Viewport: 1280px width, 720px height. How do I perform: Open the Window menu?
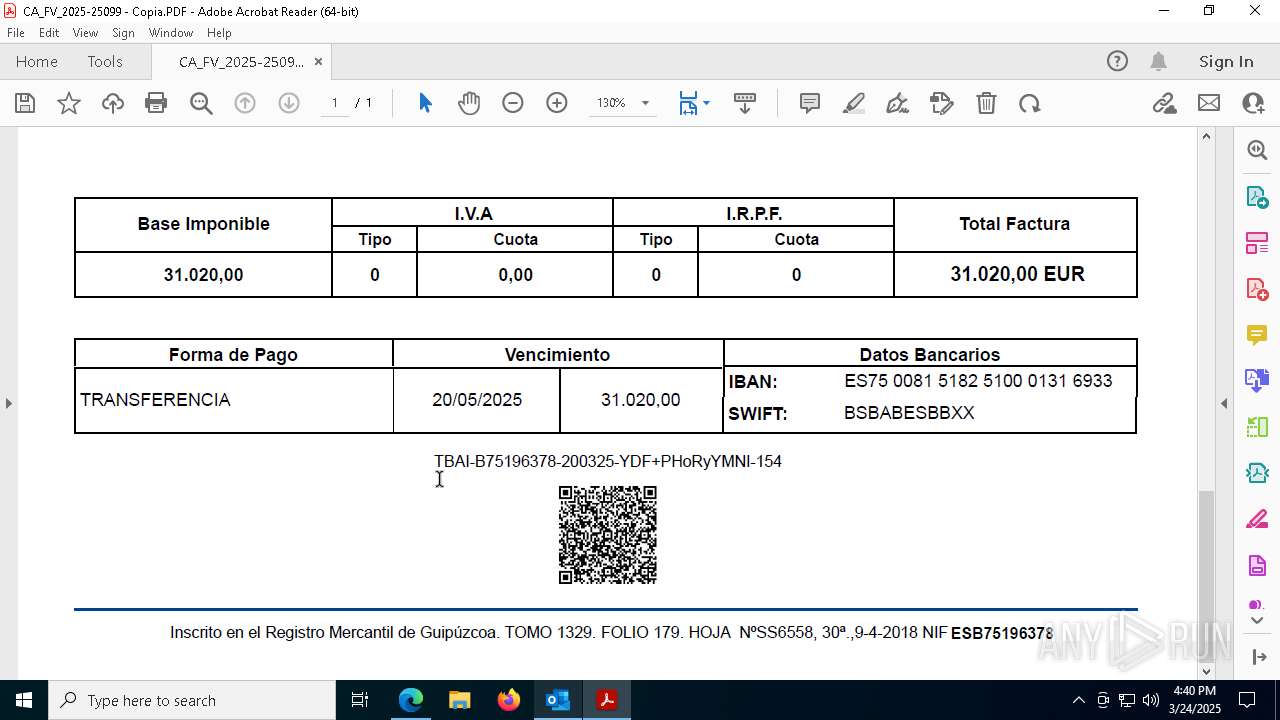[171, 33]
